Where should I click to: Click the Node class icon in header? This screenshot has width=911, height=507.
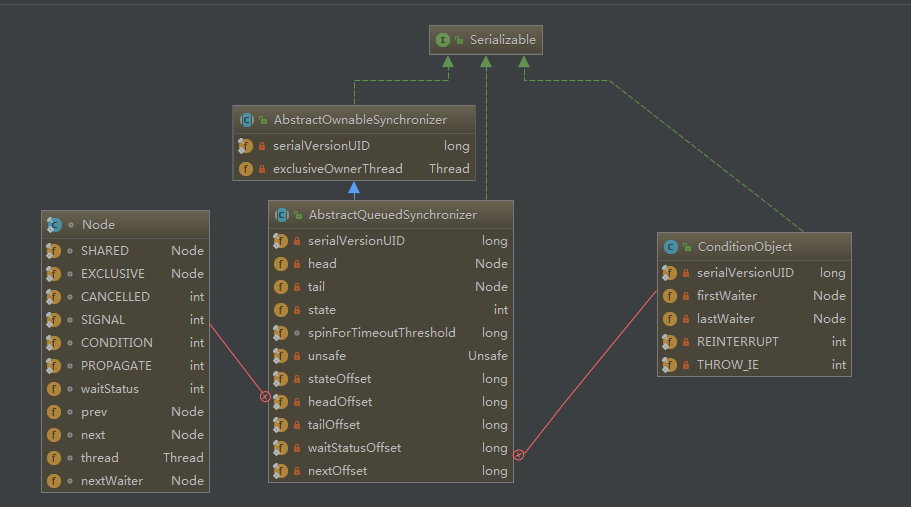(x=55, y=225)
